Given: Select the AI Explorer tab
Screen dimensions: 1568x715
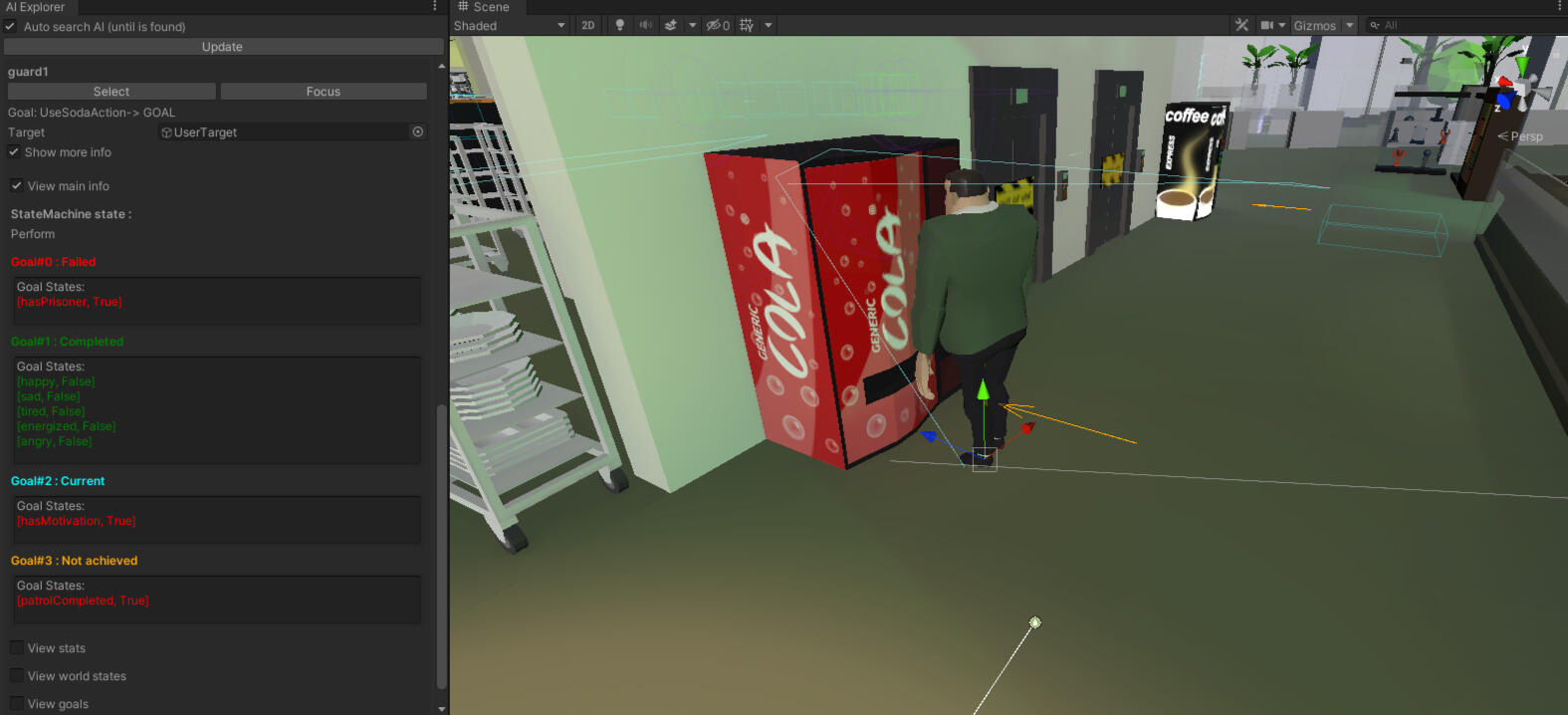Looking at the screenshot, I should pos(35,7).
